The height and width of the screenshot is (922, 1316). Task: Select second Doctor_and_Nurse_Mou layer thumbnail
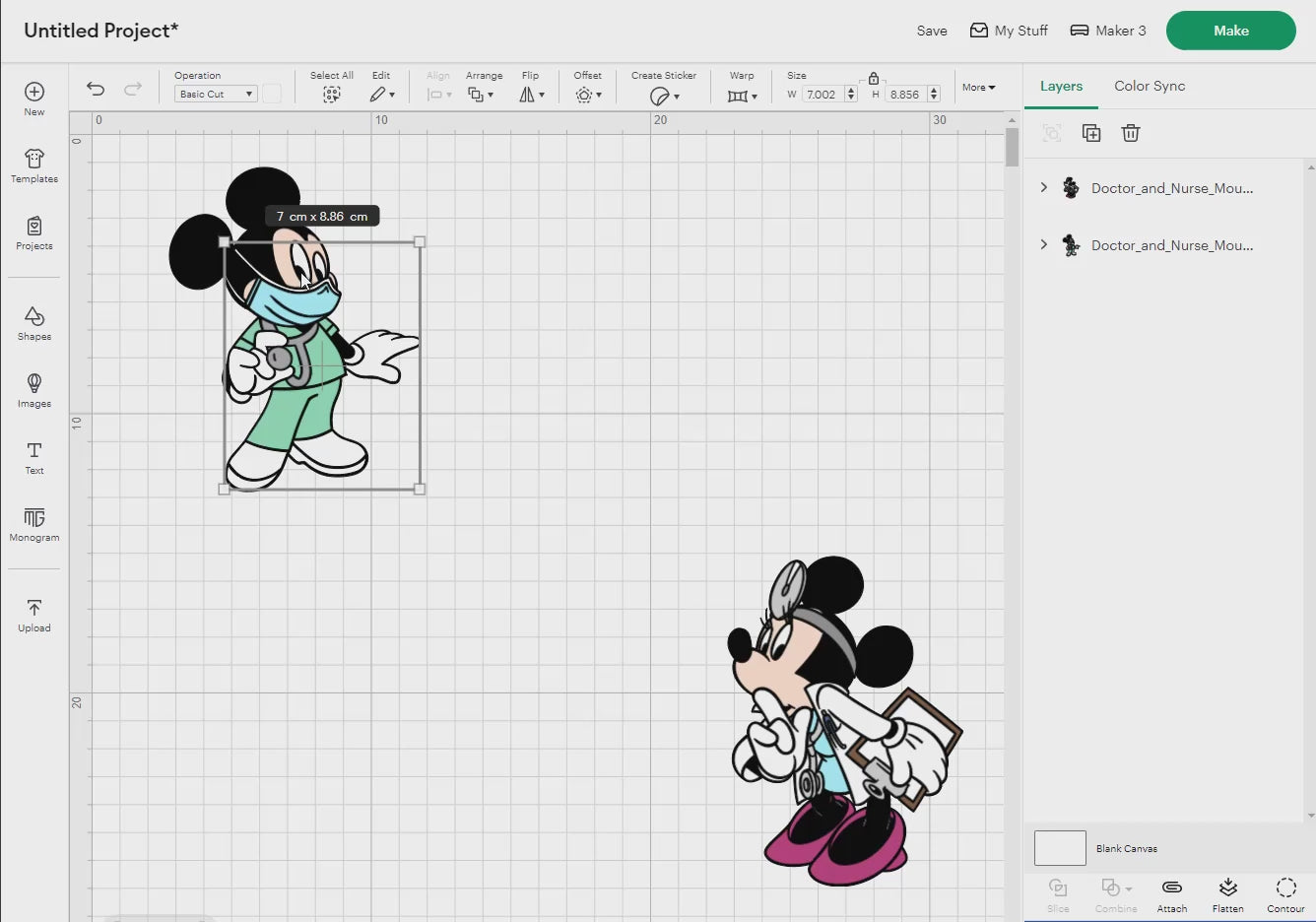pyautogui.click(x=1071, y=244)
